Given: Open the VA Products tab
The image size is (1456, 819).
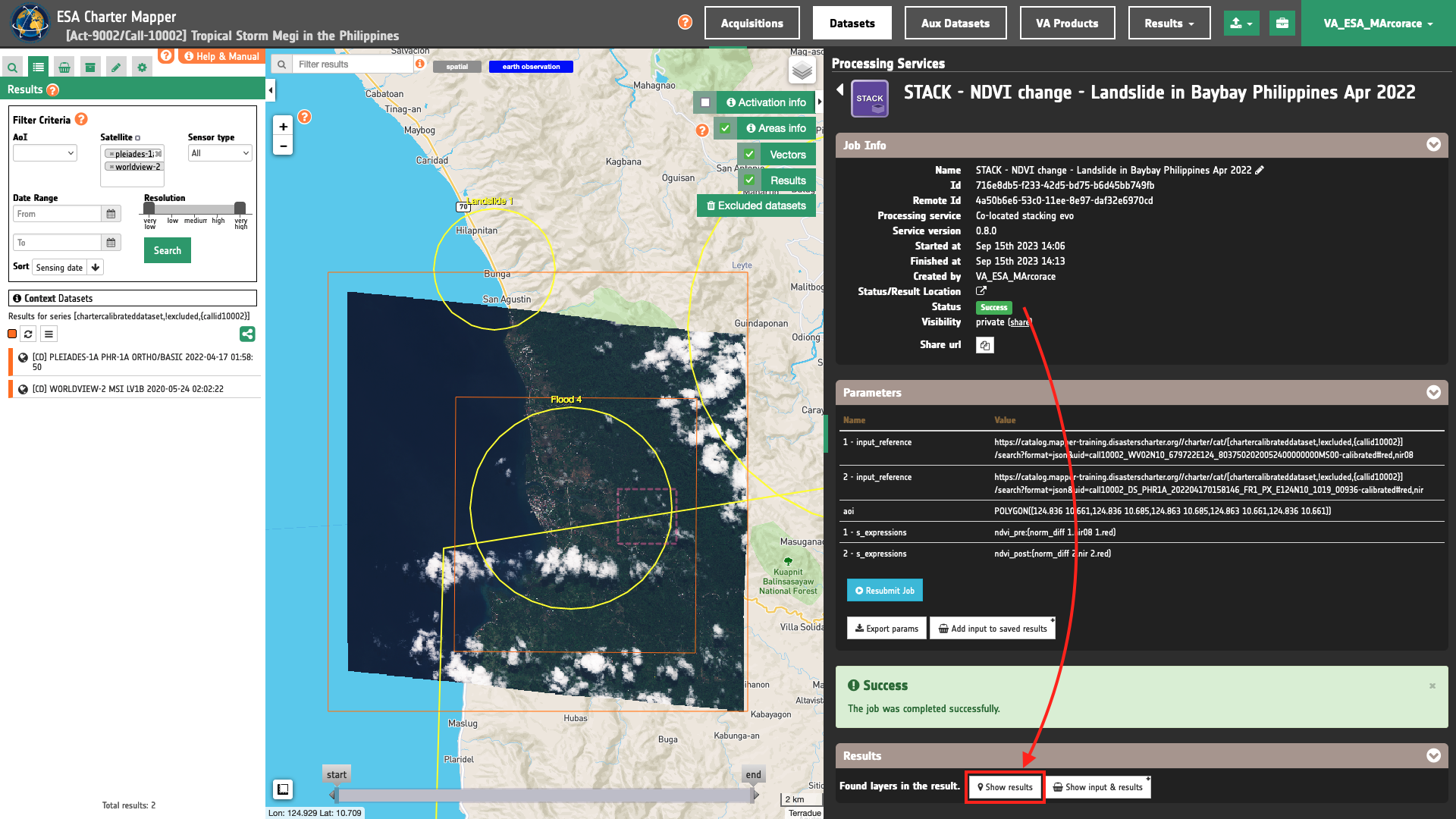Looking at the screenshot, I should pos(1067,24).
